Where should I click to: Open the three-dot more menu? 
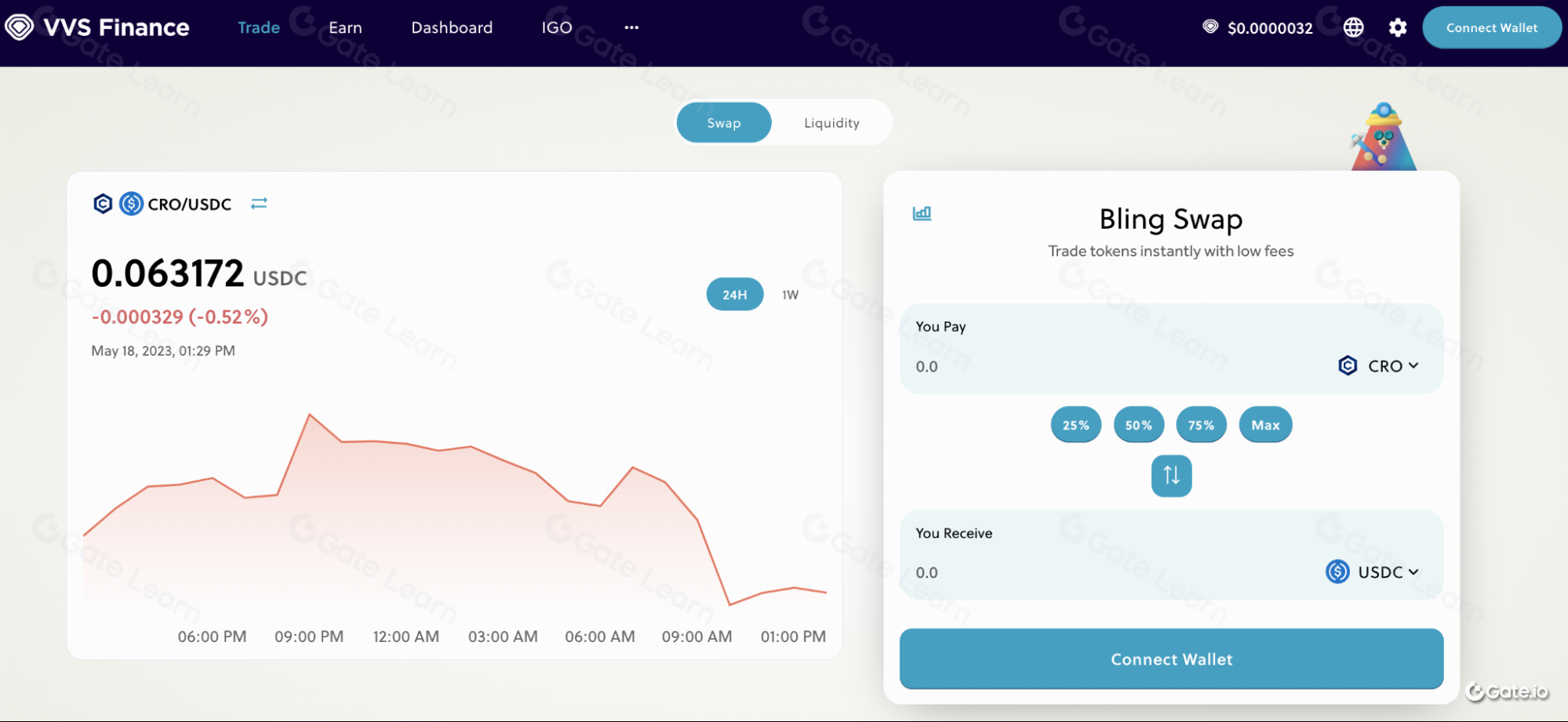tap(631, 27)
